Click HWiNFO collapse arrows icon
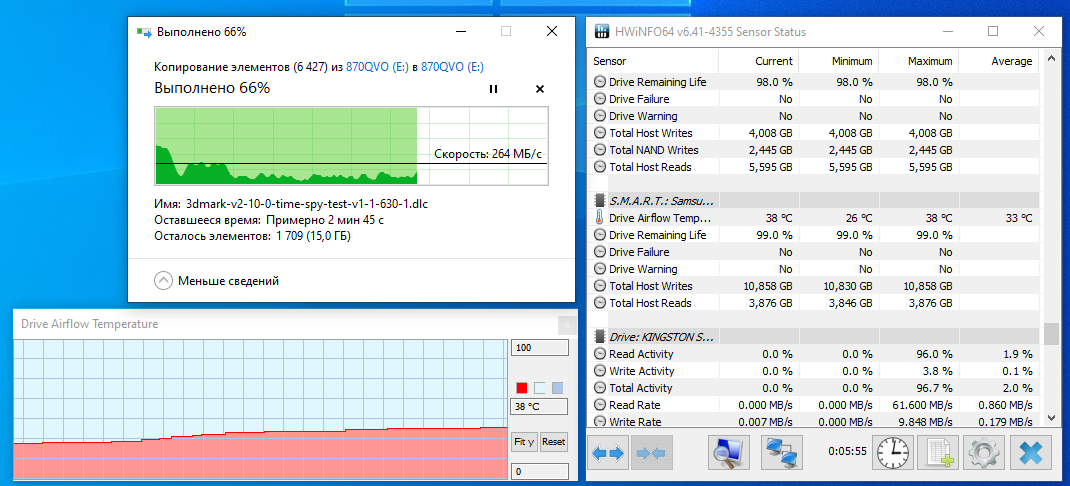This screenshot has height=486, width=1070. pyautogui.click(x=652, y=453)
